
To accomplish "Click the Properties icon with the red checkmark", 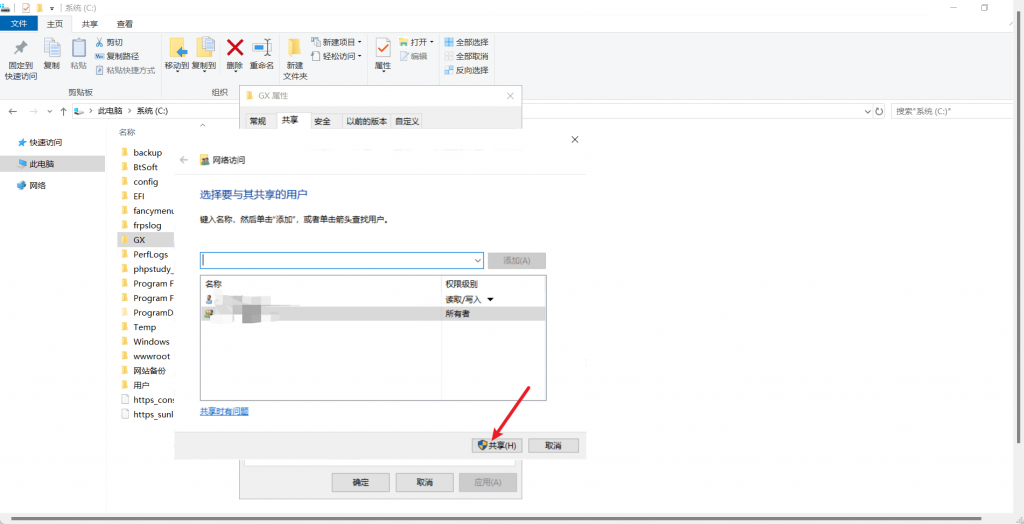I will click(383, 48).
